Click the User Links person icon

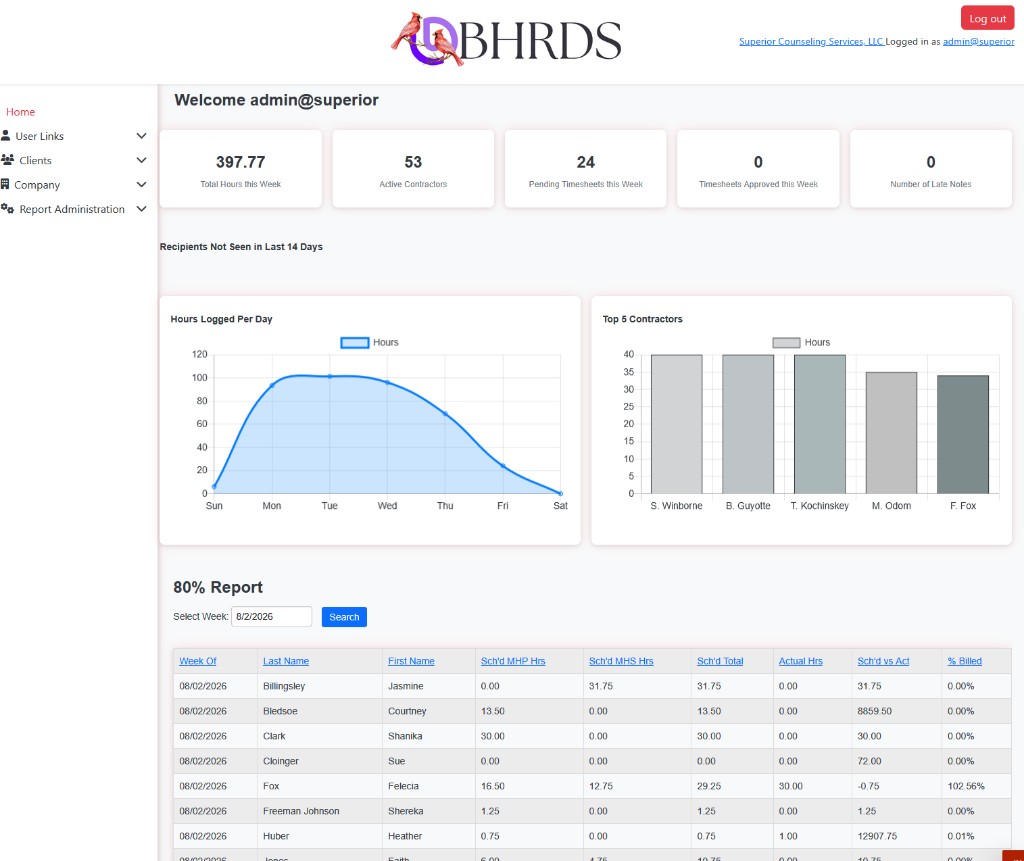point(6,135)
